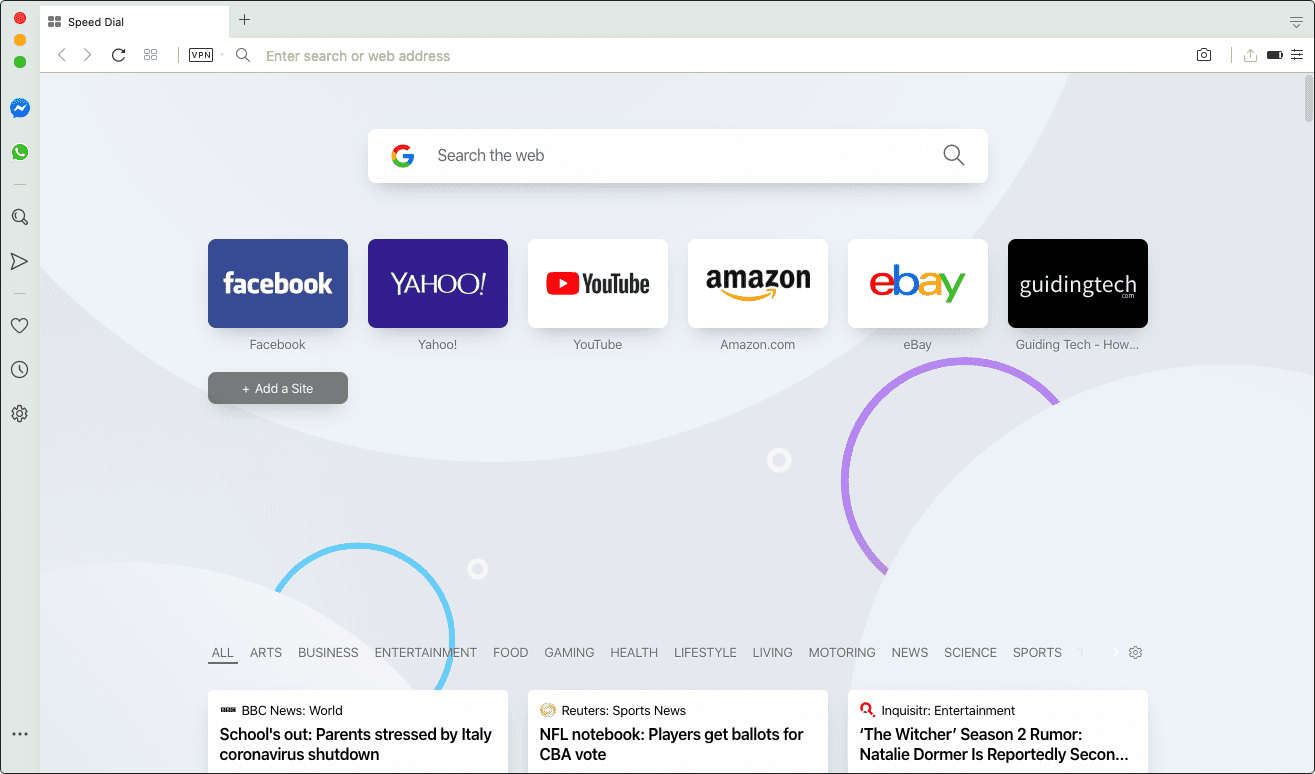The image size is (1315, 774).
Task: Reload the current page
Action: pos(118,55)
